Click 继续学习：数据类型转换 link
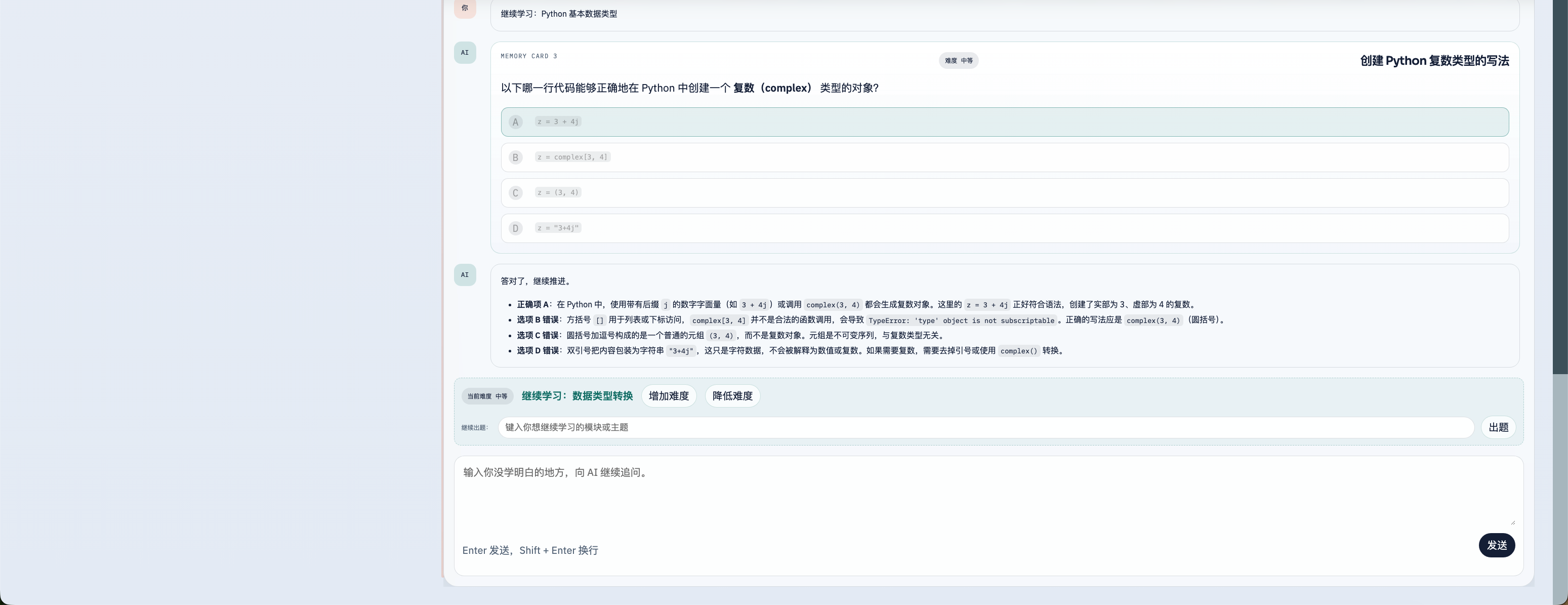The width and height of the screenshot is (1568, 605). (x=577, y=396)
